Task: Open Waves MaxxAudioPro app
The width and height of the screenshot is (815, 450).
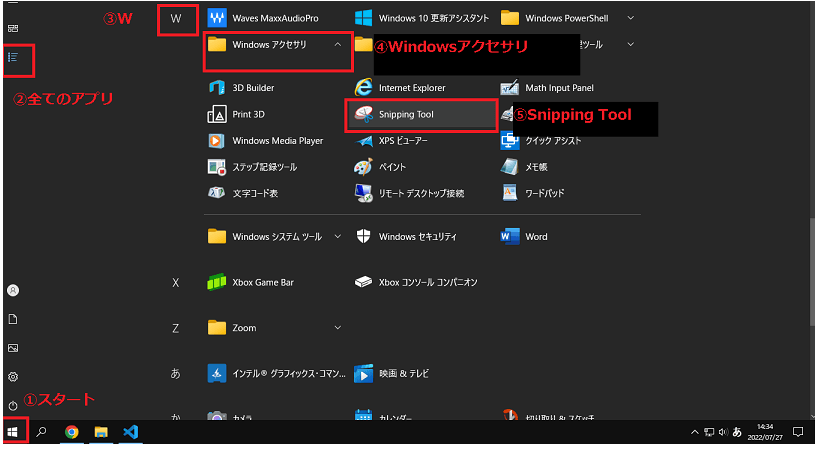Action: tap(262, 18)
